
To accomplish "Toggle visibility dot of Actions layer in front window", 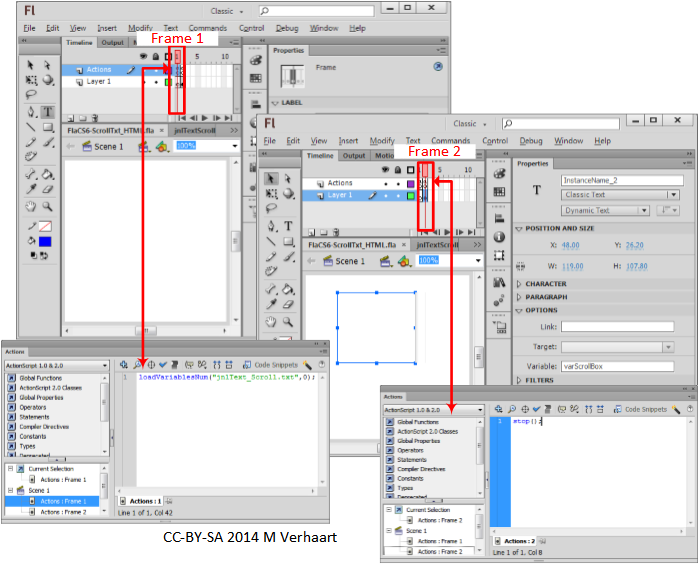I will (x=386, y=184).
